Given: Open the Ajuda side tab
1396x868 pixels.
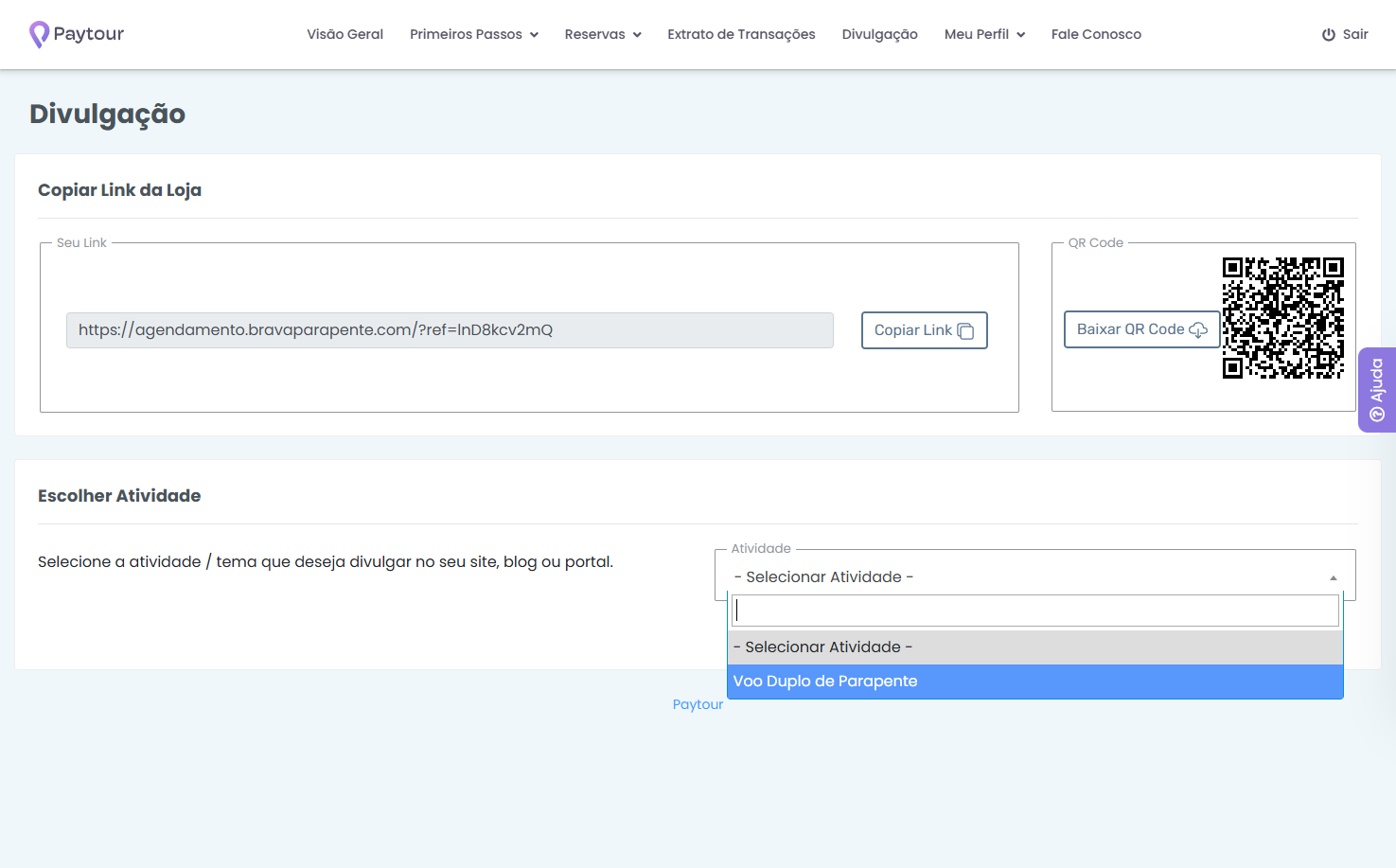Looking at the screenshot, I should tap(1377, 390).
